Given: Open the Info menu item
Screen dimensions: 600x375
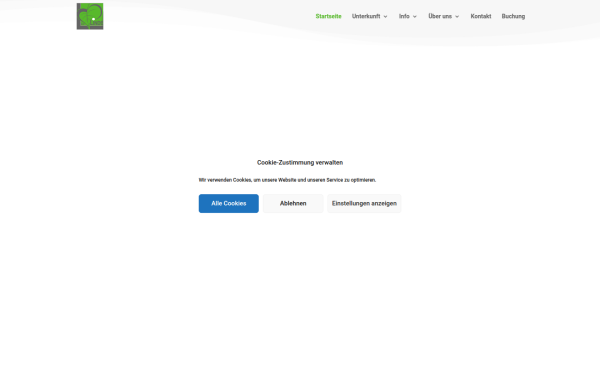Looking at the screenshot, I should click(x=404, y=16).
